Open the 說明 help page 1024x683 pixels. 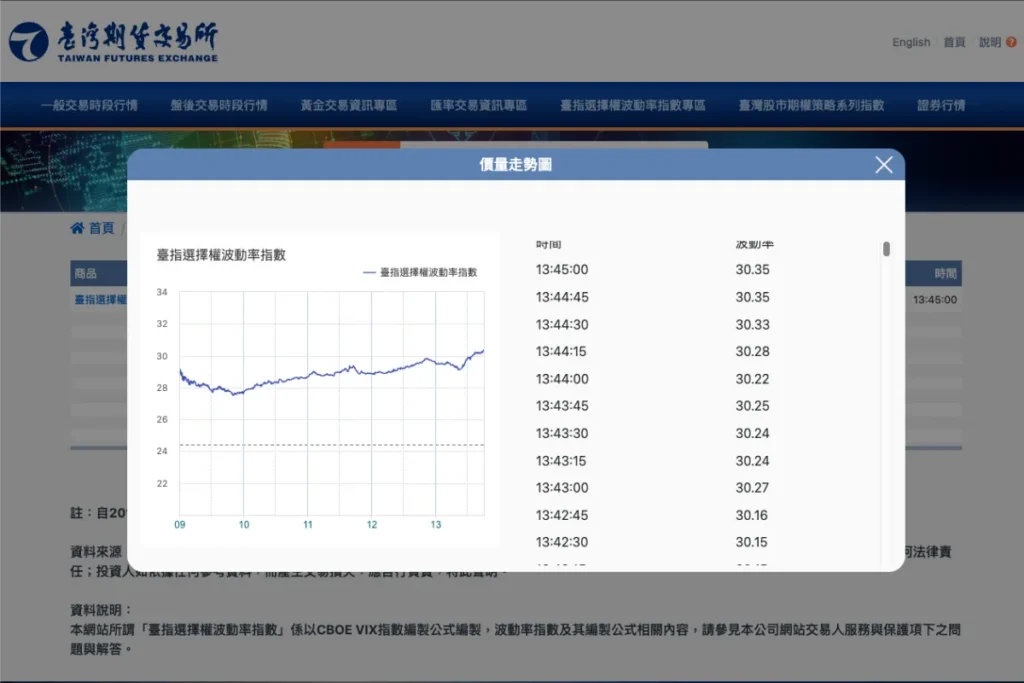[990, 42]
